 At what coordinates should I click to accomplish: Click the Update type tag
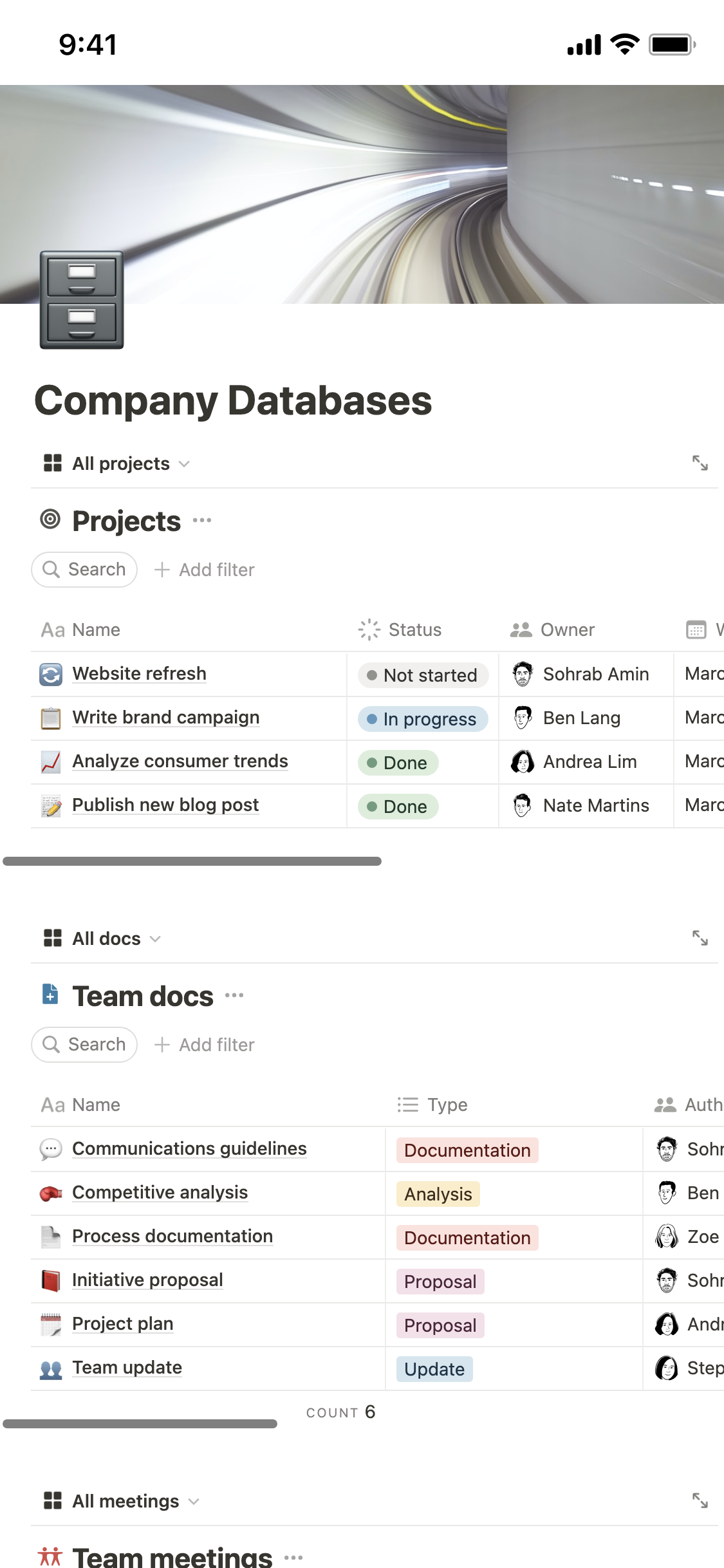coord(434,1369)
